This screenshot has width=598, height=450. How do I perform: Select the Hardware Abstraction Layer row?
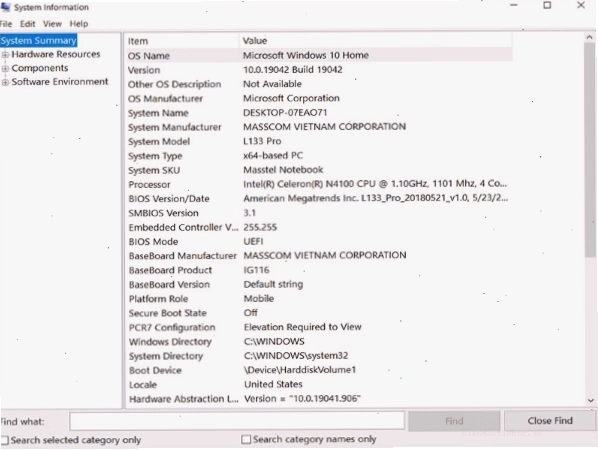click(319, 399)
